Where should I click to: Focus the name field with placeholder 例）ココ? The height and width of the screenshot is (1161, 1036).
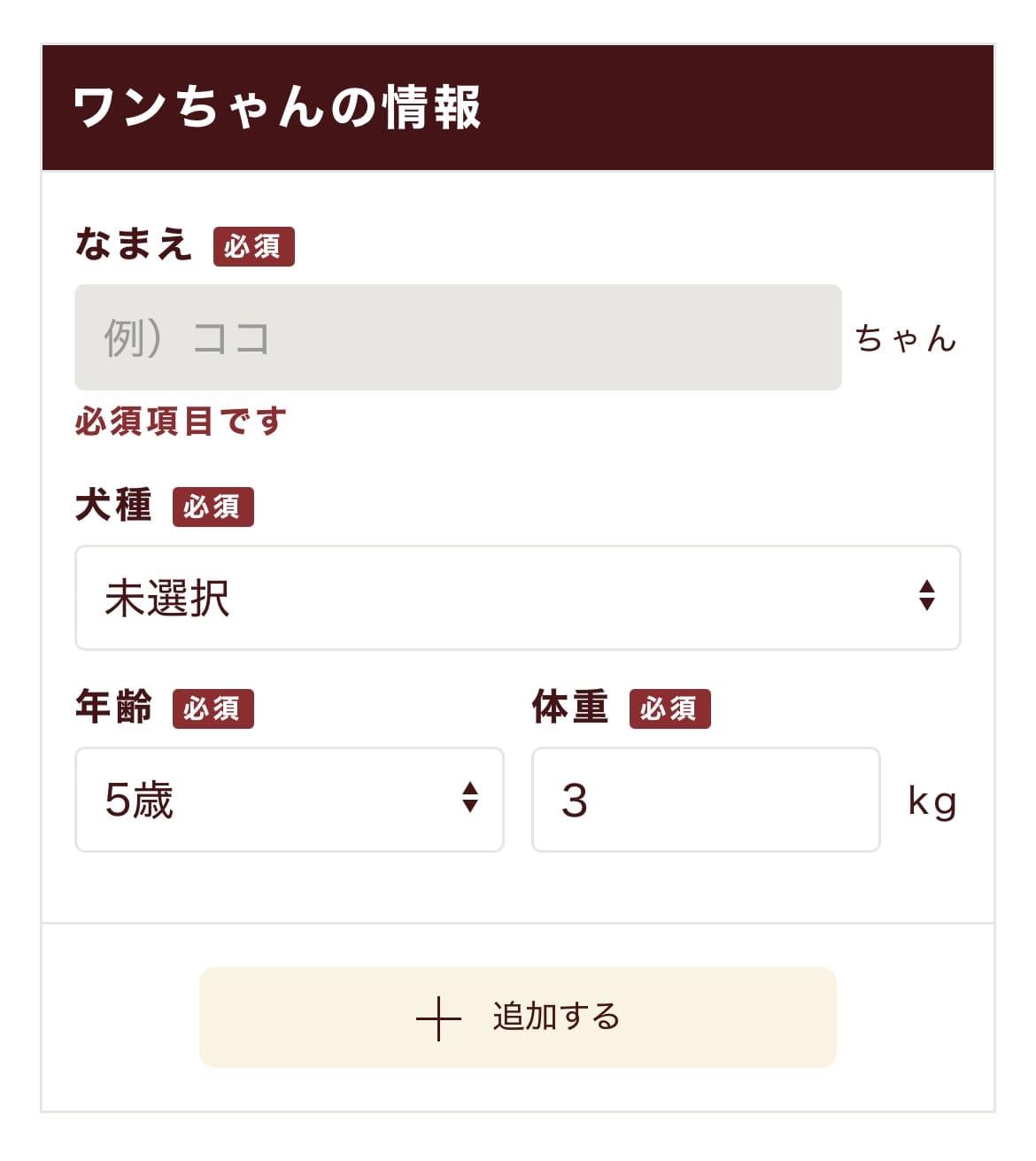(x=457, y=337)
